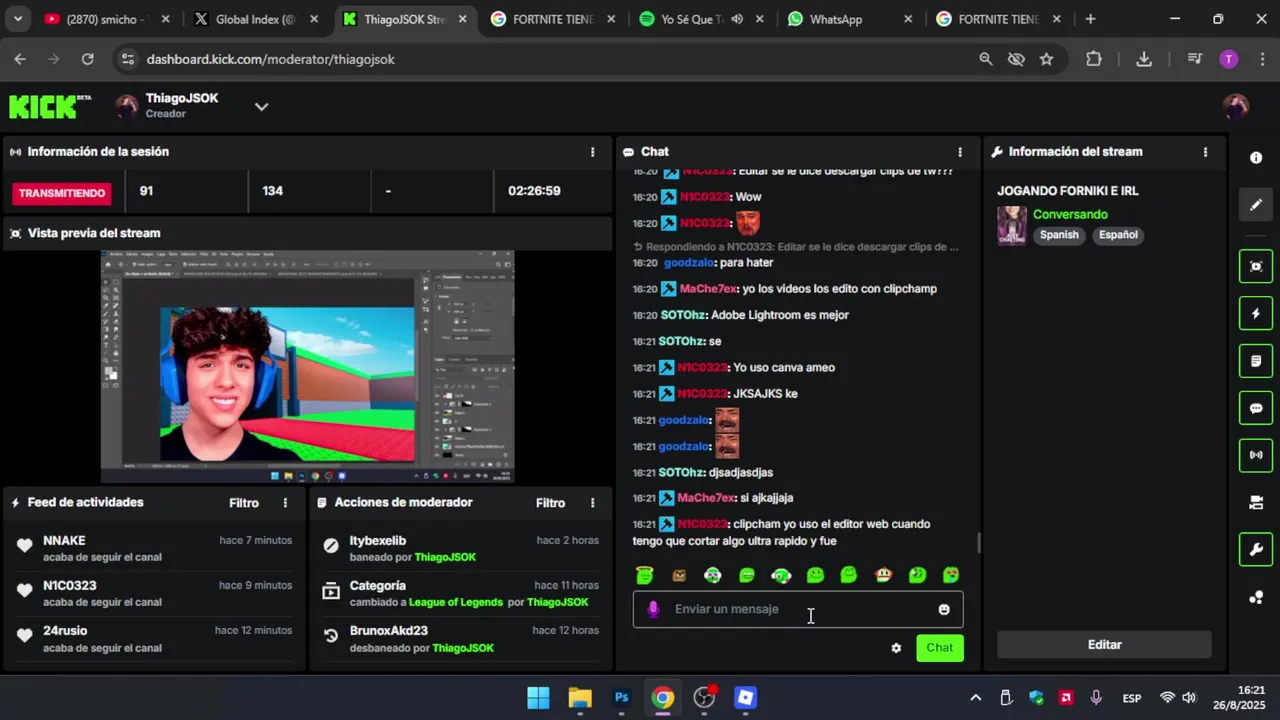The height and width of the screenshot is (720, 1280).
Task: Select the brown bear-face emote
Action: pos(679,575)
